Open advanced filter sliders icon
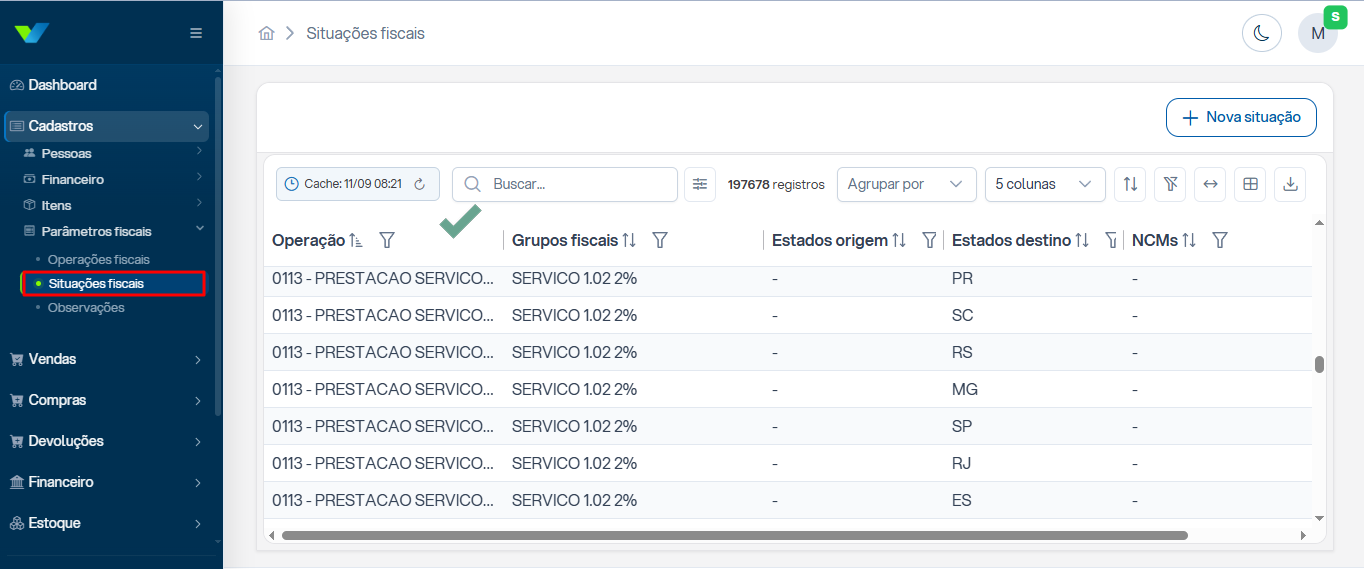 700,184
